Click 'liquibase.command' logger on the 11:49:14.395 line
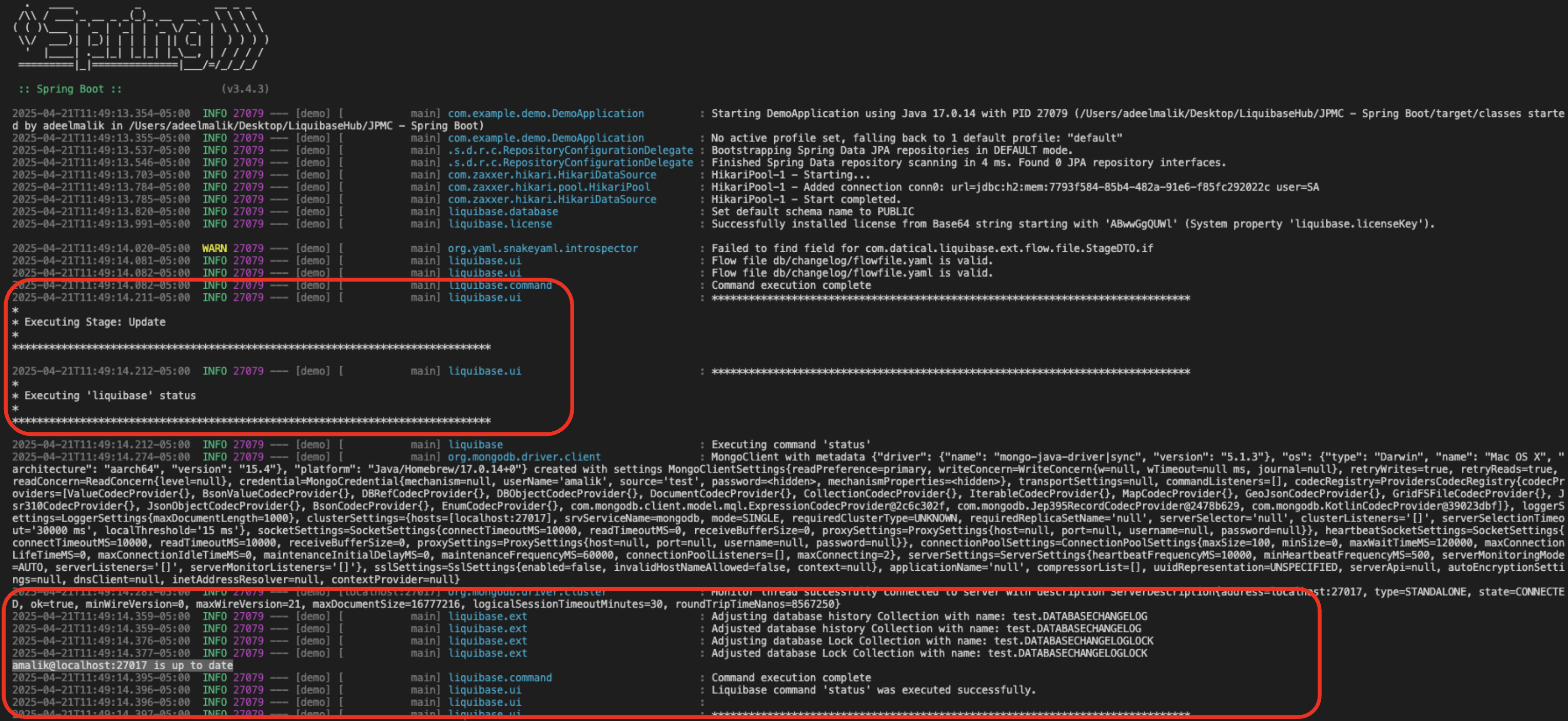This screenshot has height=721, width=1568. [x=500, y=678]
